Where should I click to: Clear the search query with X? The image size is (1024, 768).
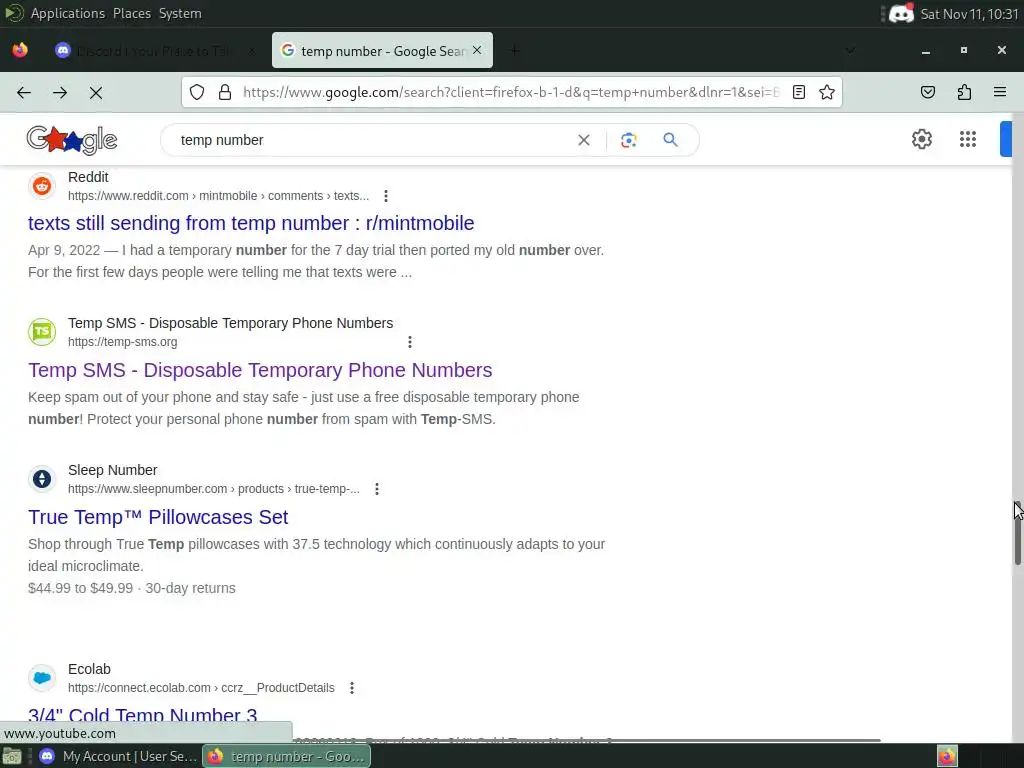tap(584, 140)
